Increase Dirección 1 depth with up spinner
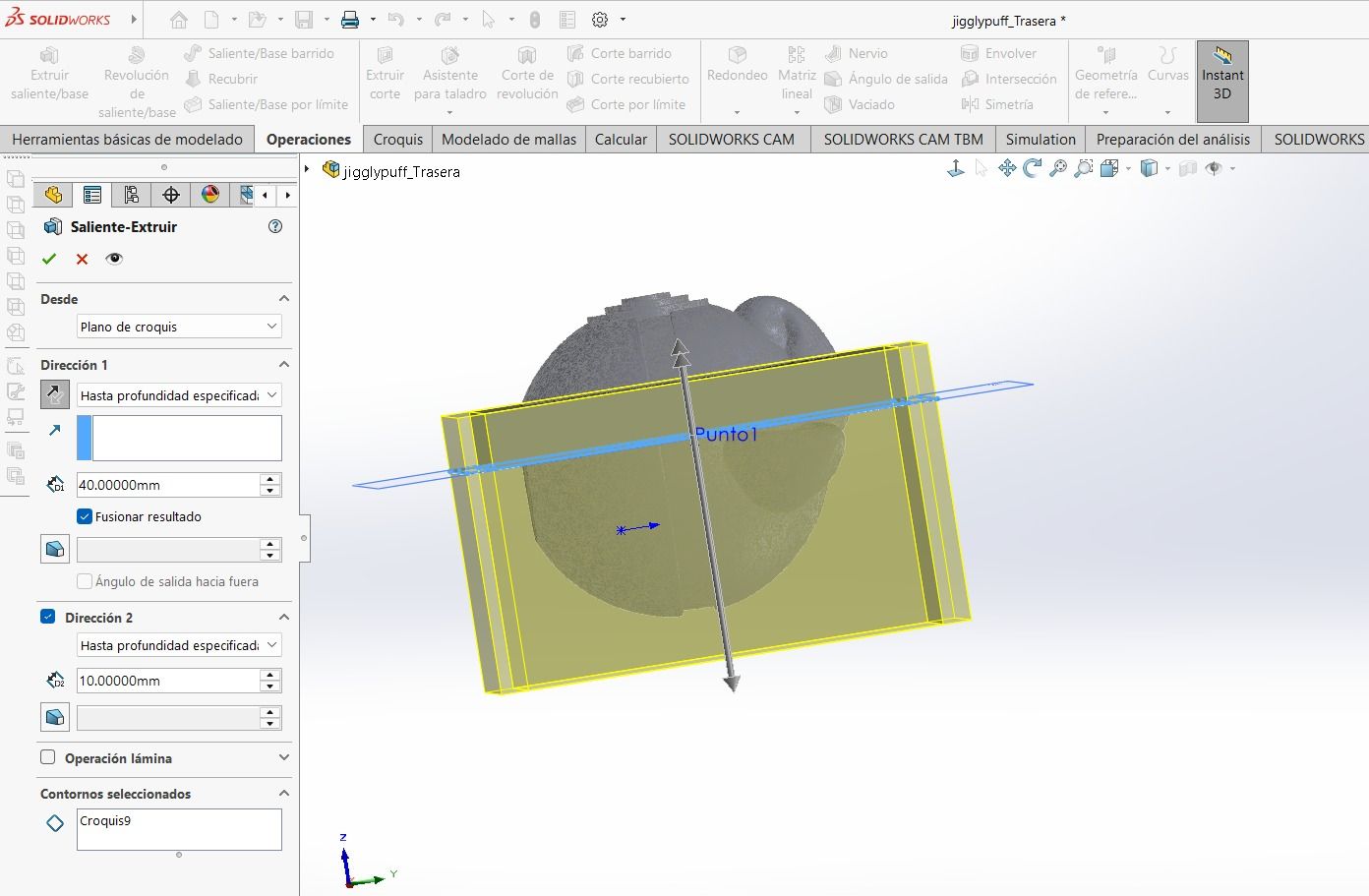Image resolution: width=1369 pixels, height=896 pixels. pyautogui.click(x=270, y=479)
